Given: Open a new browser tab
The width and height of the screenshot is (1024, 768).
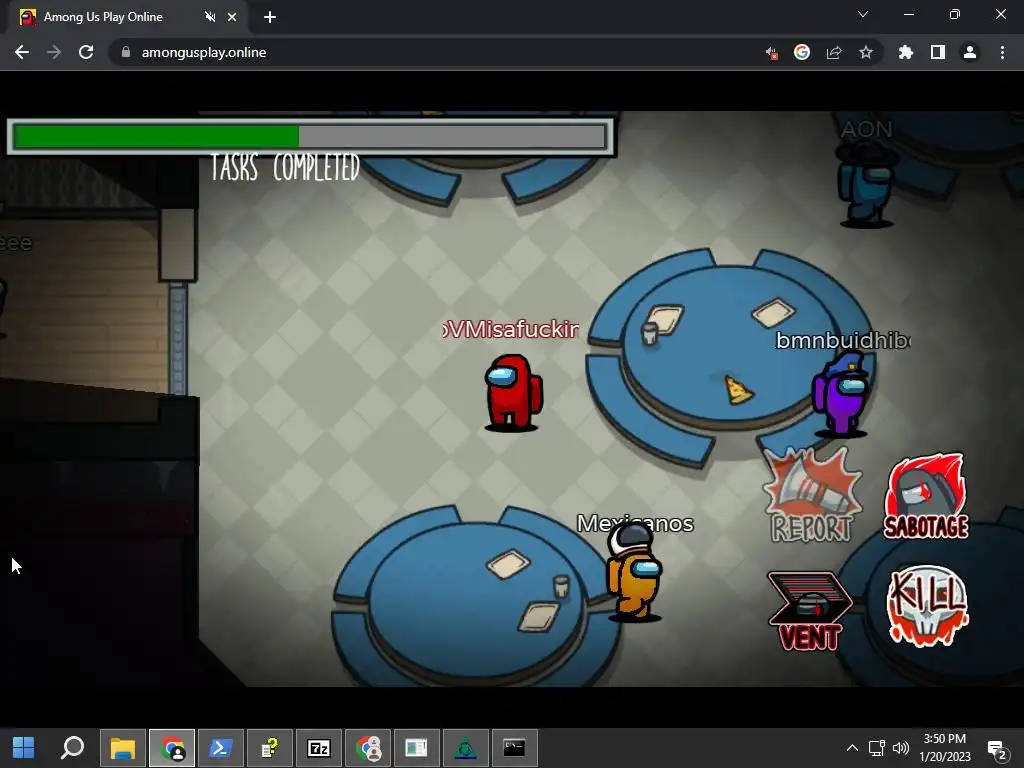Looking at the screenshot, I should pos(270,17).
